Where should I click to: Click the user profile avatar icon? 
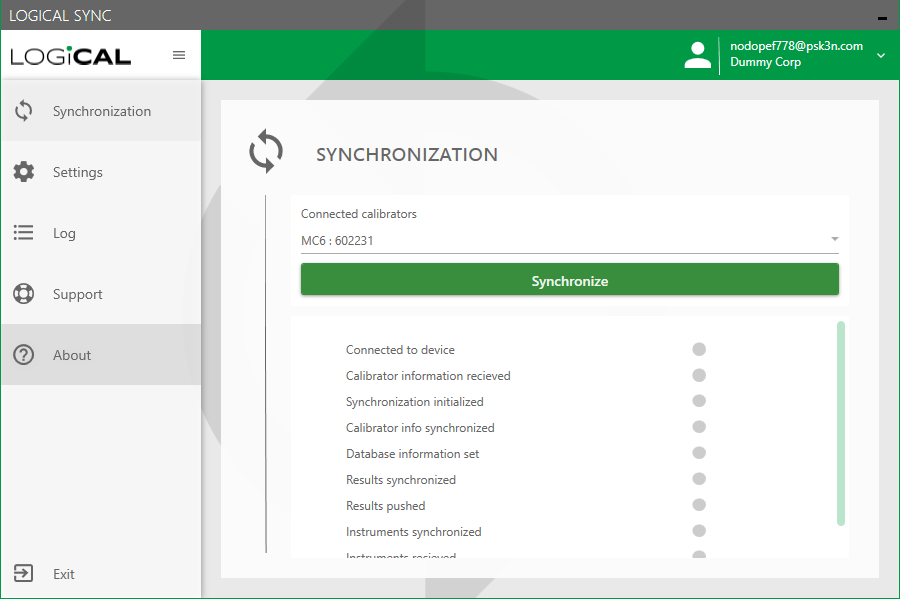(697, 54)
